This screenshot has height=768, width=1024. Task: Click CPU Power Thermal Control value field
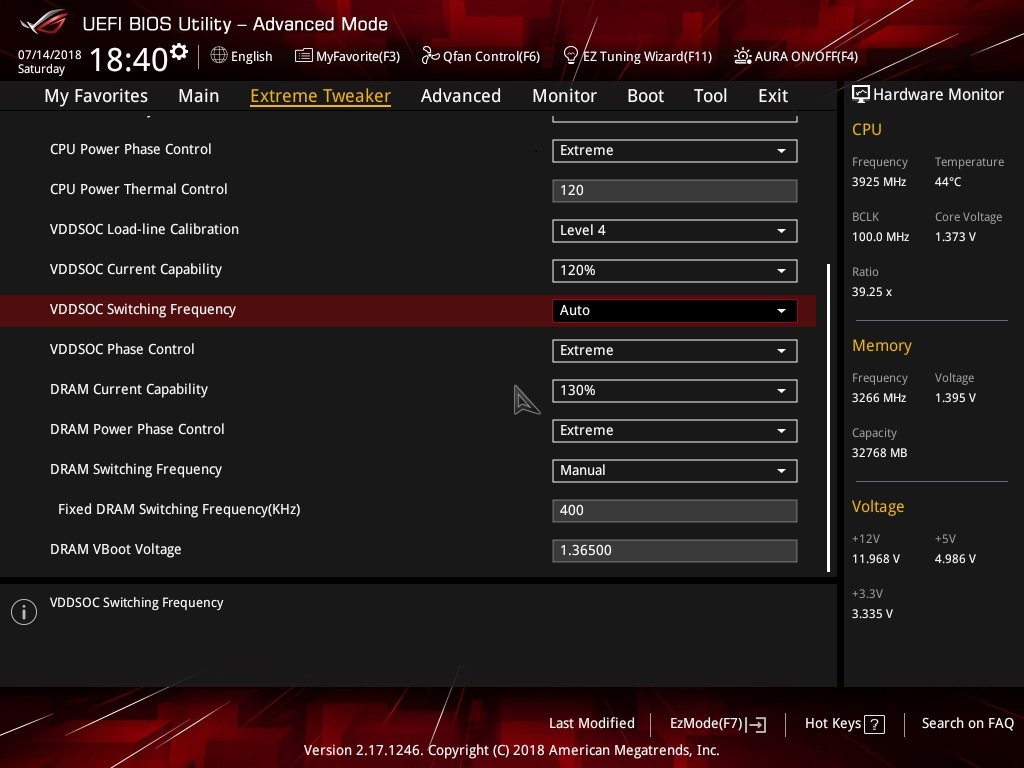pos(675,191)
